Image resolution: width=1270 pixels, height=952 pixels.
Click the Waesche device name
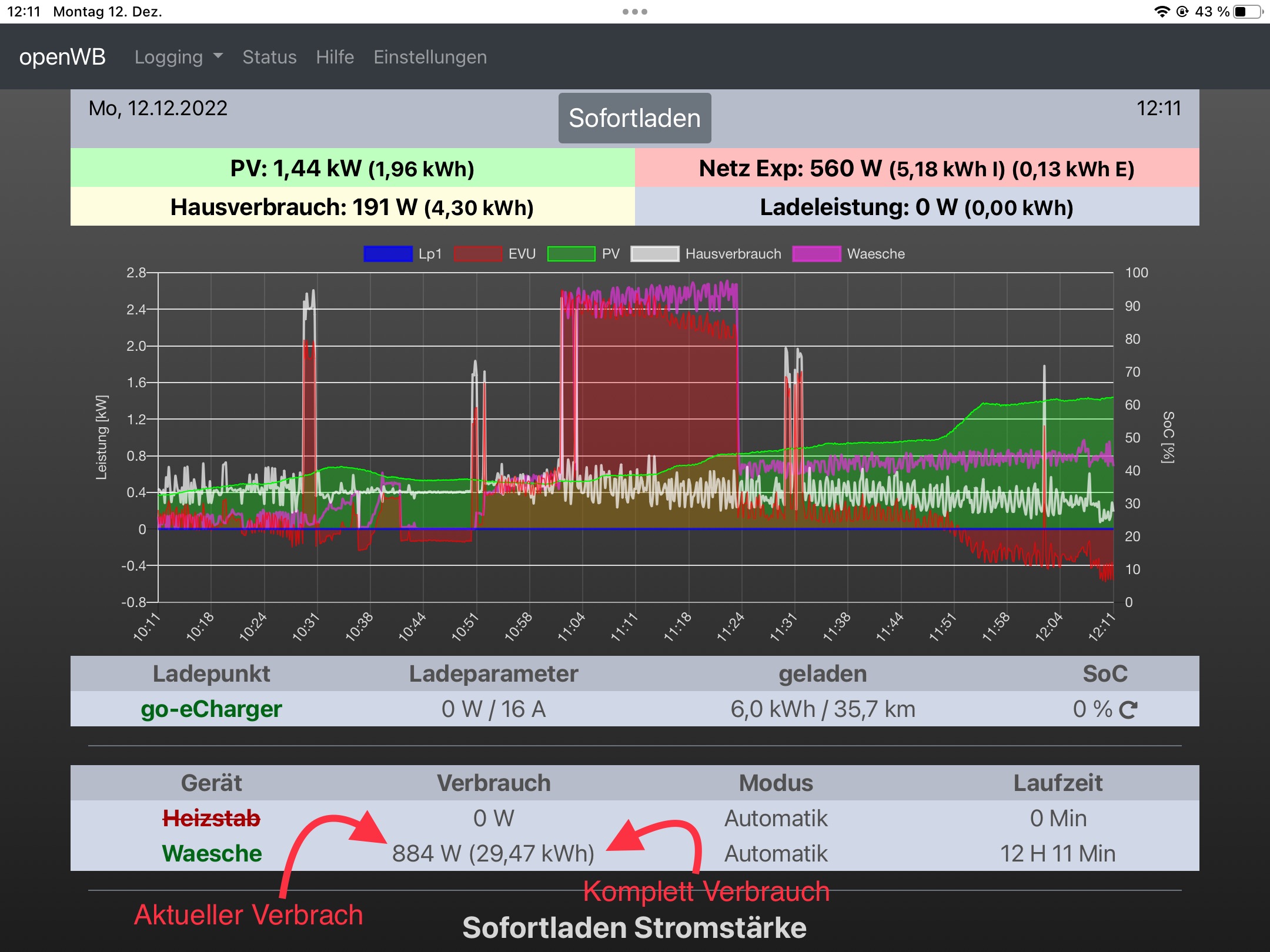click(211, 853)
